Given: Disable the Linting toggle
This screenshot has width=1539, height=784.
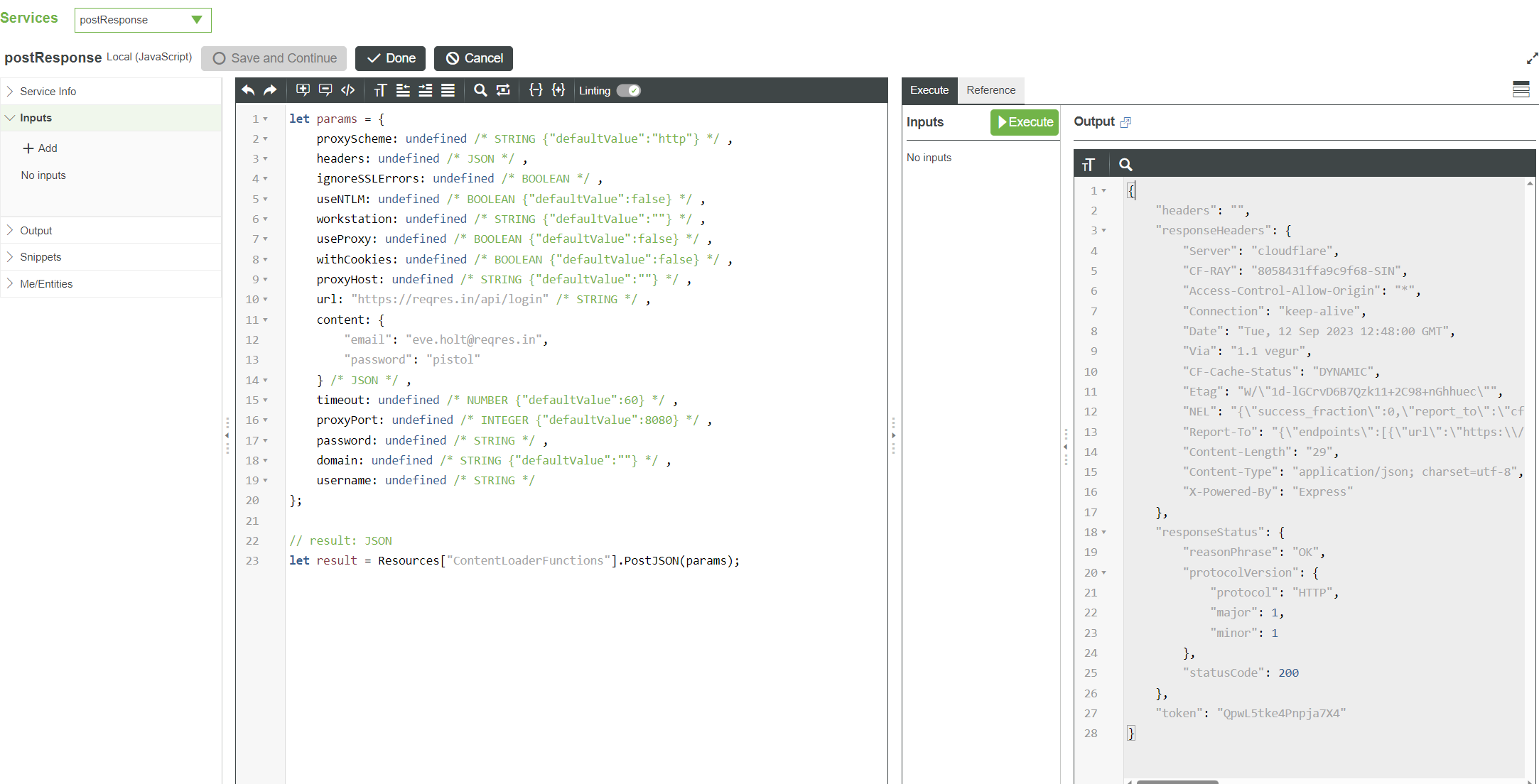Looking at the screenshot, I should pyautogui.click(x=628, y=90).
